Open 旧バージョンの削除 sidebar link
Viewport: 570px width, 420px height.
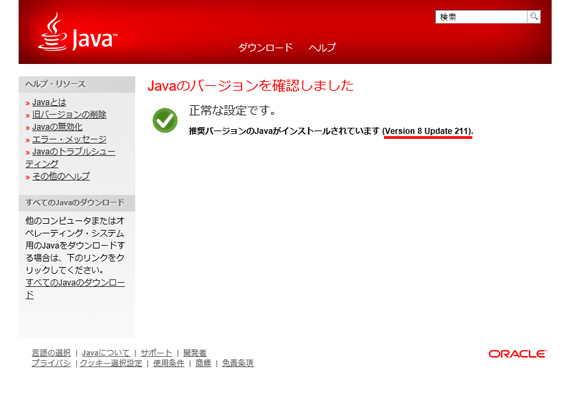coord(69,115)
